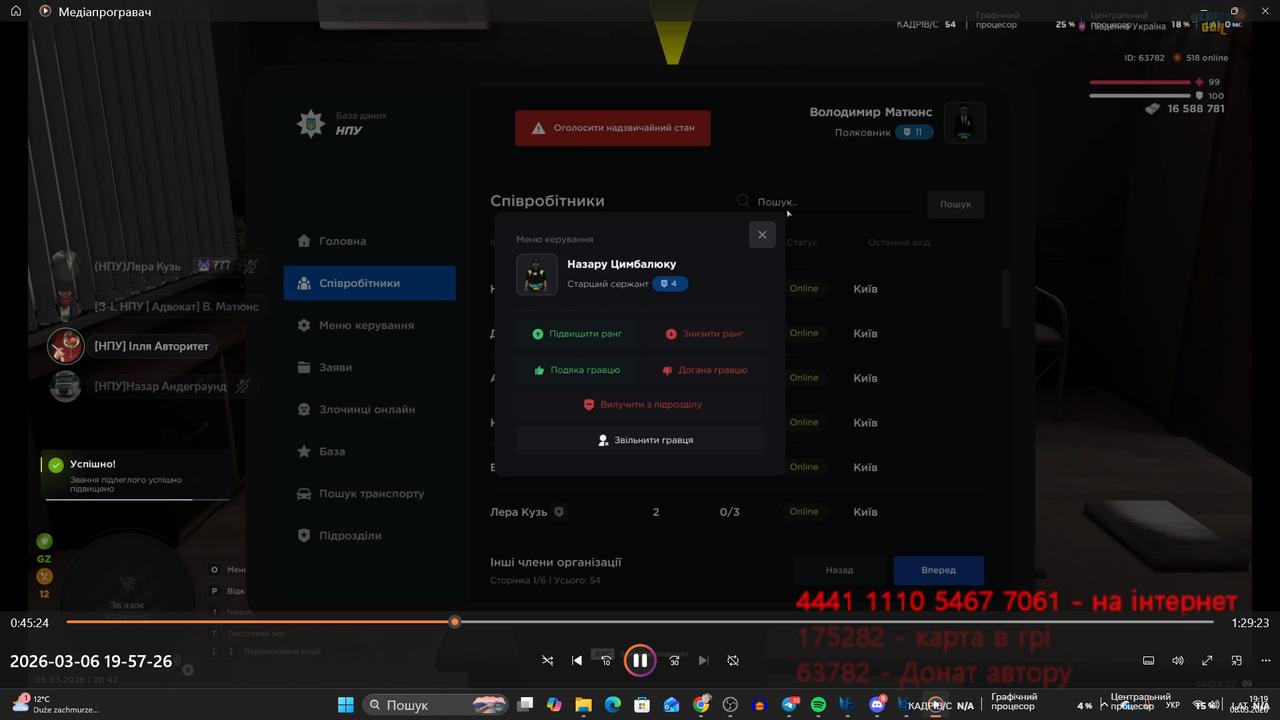Pause the video playback
Image resolution: width=1280 pixels, height=720 pixels.
[x=640, y=660]
